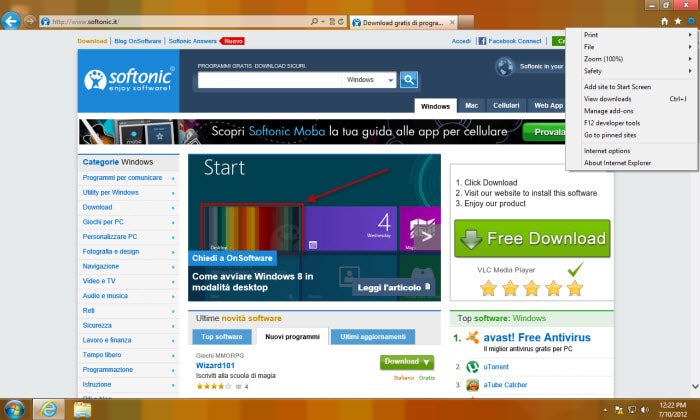This screenshot has width=700, height=420.
Task: Open Favorites star icon
Action: [676, 20]
